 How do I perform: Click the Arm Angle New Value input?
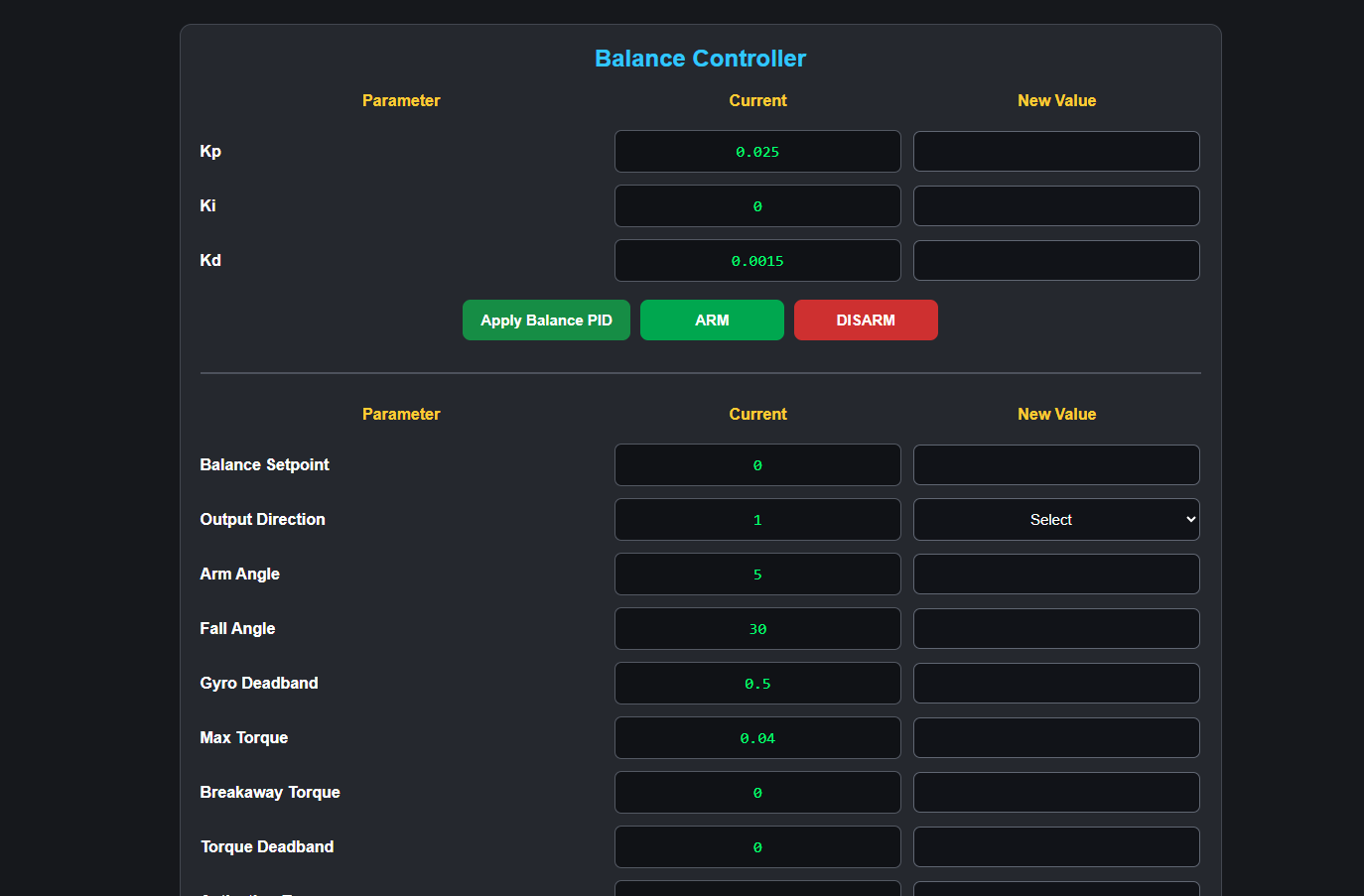(1056, 575)
